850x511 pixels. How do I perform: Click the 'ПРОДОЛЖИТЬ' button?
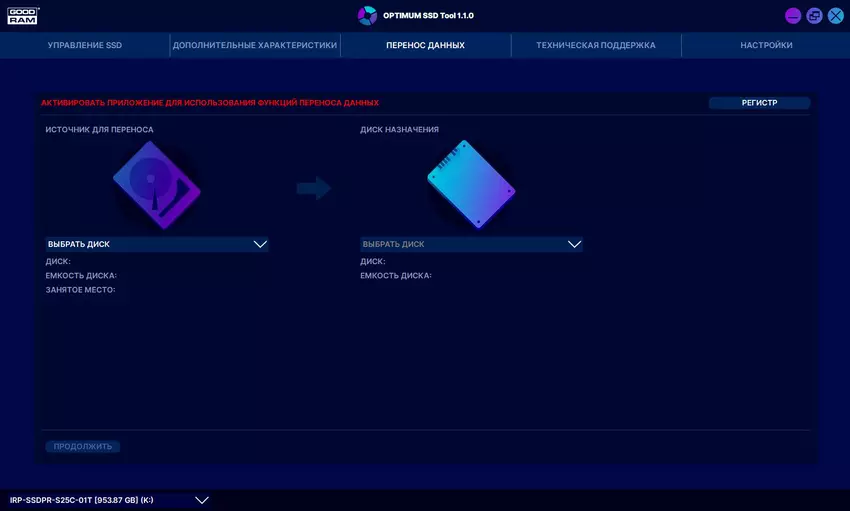[82, 447]
